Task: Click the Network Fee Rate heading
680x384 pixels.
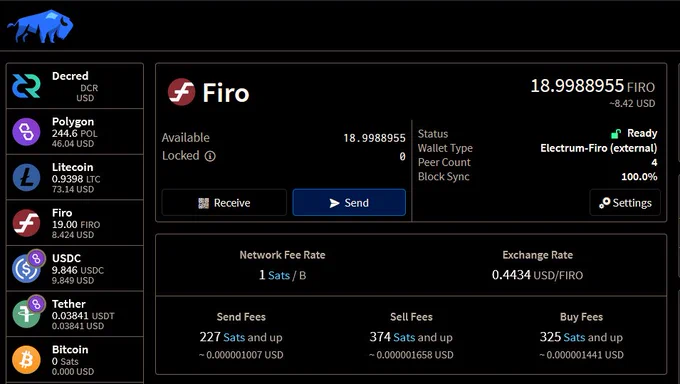Action: click(282, 255)
